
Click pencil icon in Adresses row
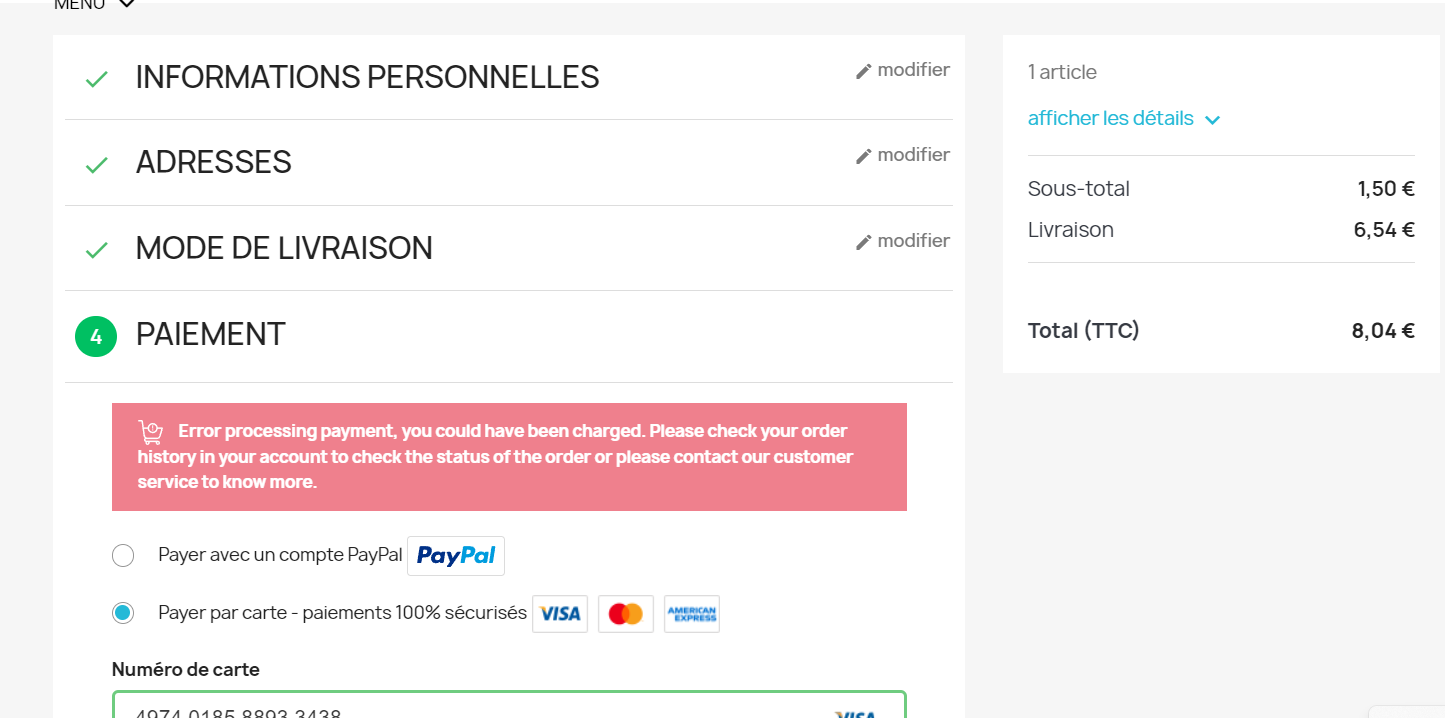(x=864, y=156)
